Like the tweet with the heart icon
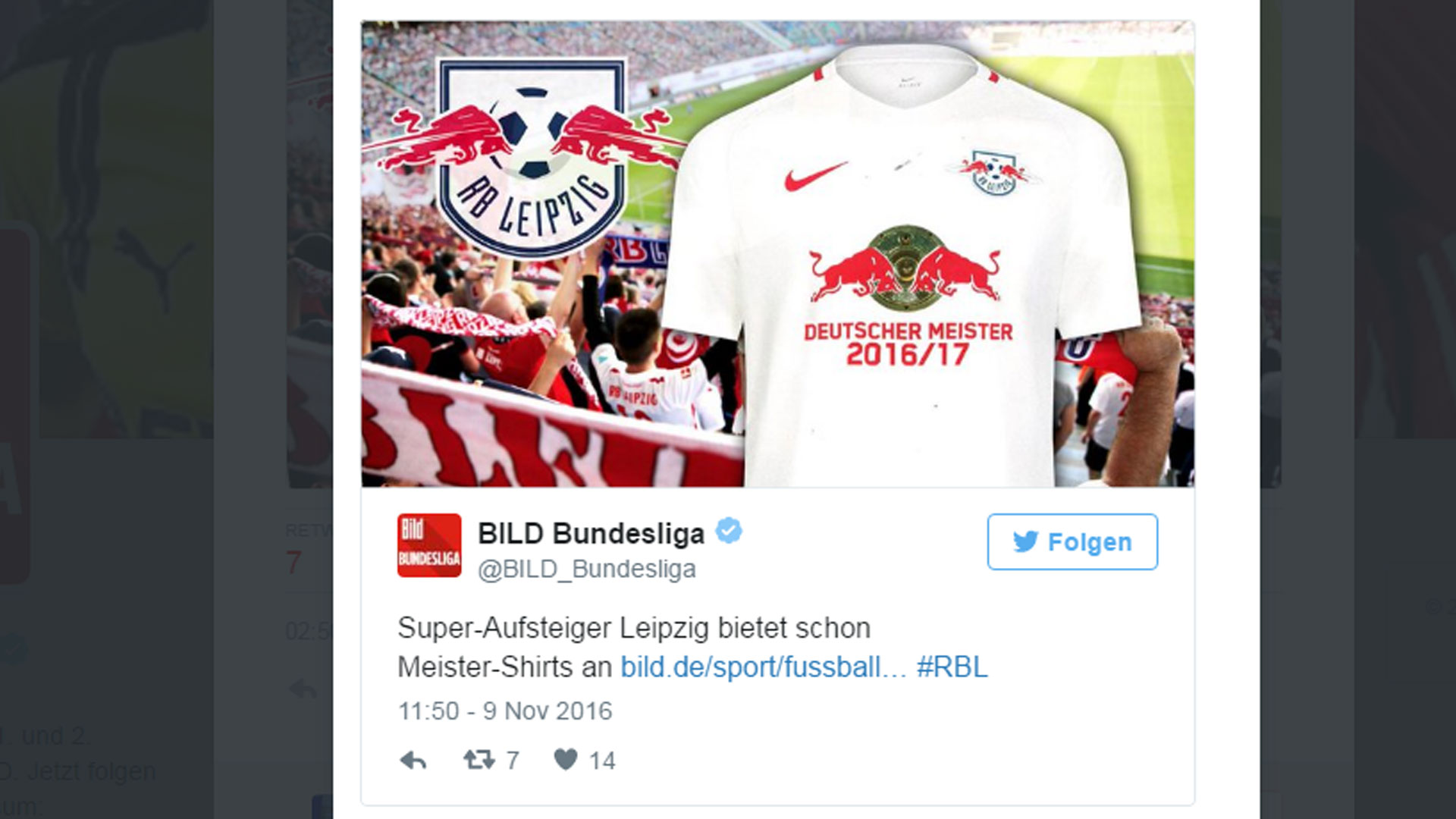 click(x=566, y=759)
